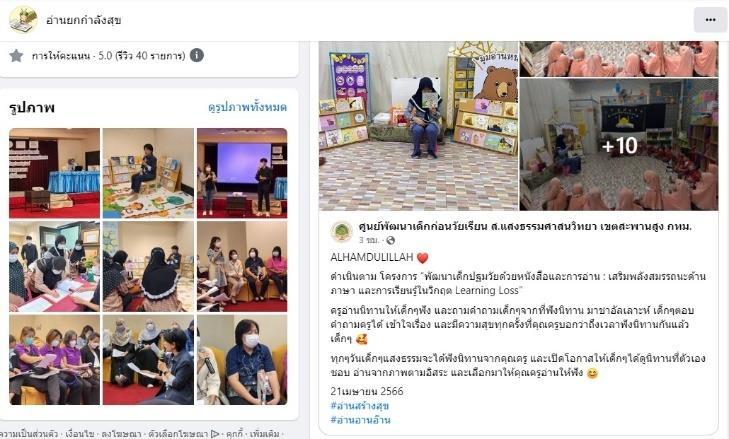Image resolution: width=729 pixels, height=439 pixels.
Task: Open the woman in blue shirt photo thumbnail
Action: (242, 359)
